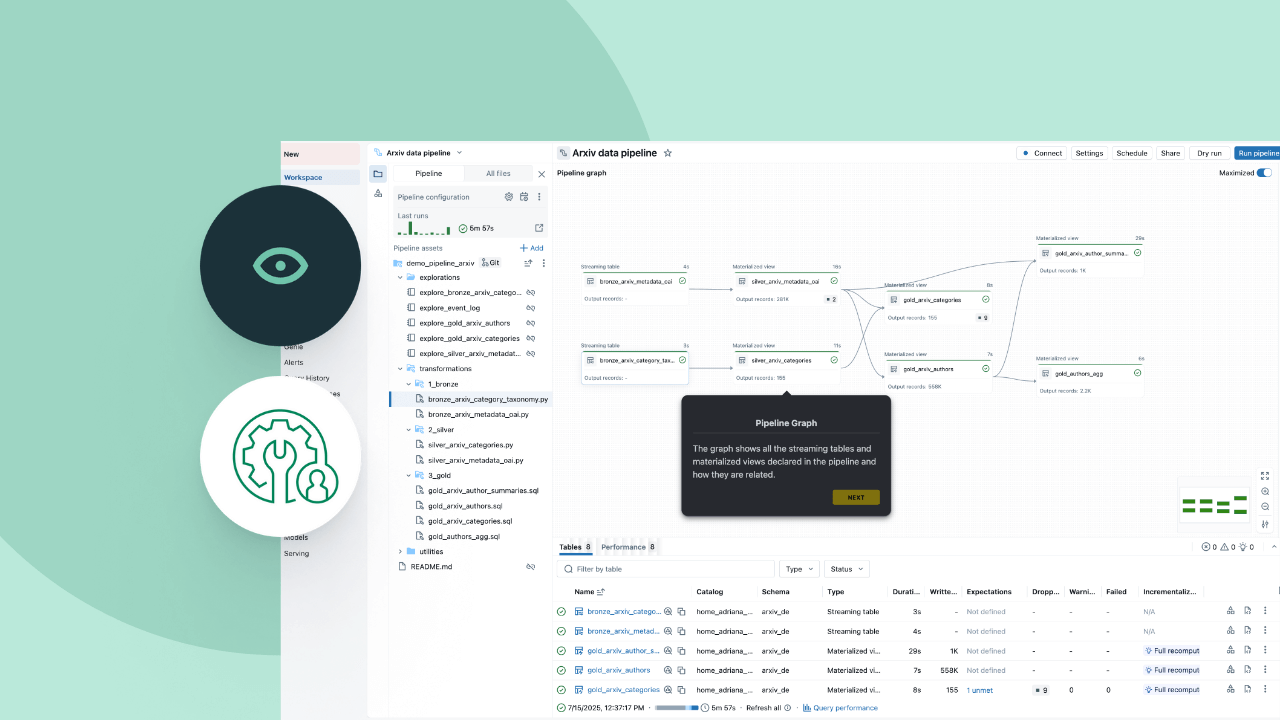
Task: Open the Pipeline configuration kebab menu
Action: pyautogui.click(x=540, y=197)
